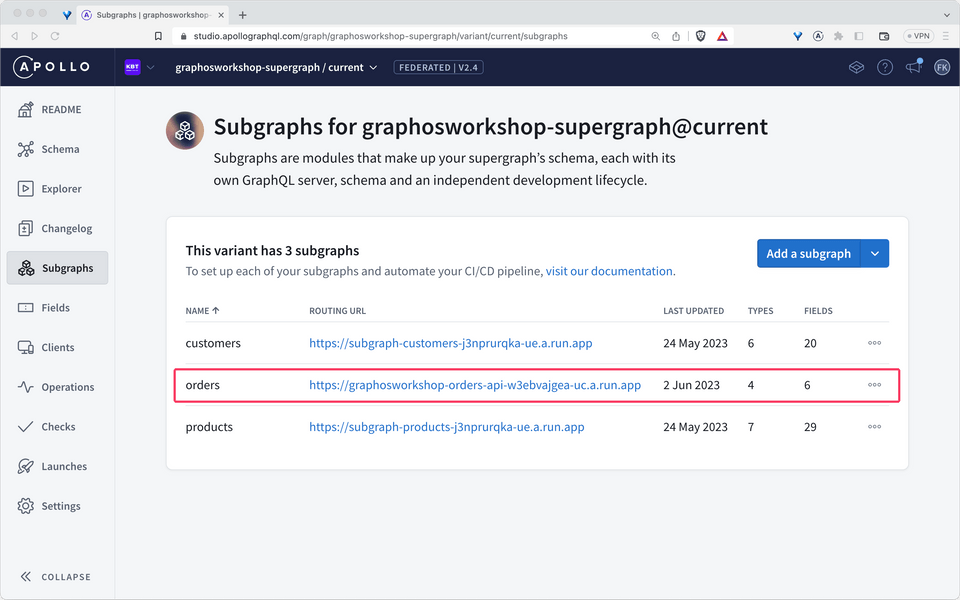960x600 pixels.
Task: Open the Settings gear icon
Action: 25,506
